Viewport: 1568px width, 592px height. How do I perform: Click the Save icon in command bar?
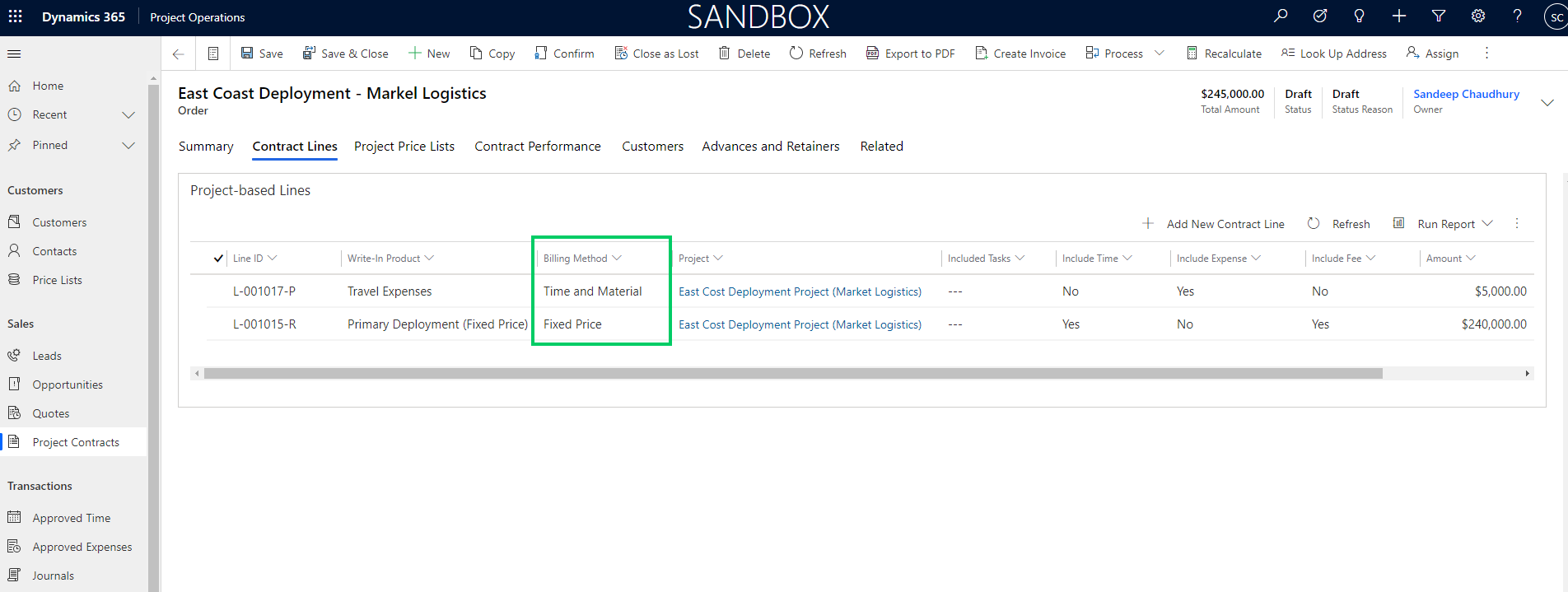[x=247, y=54]
